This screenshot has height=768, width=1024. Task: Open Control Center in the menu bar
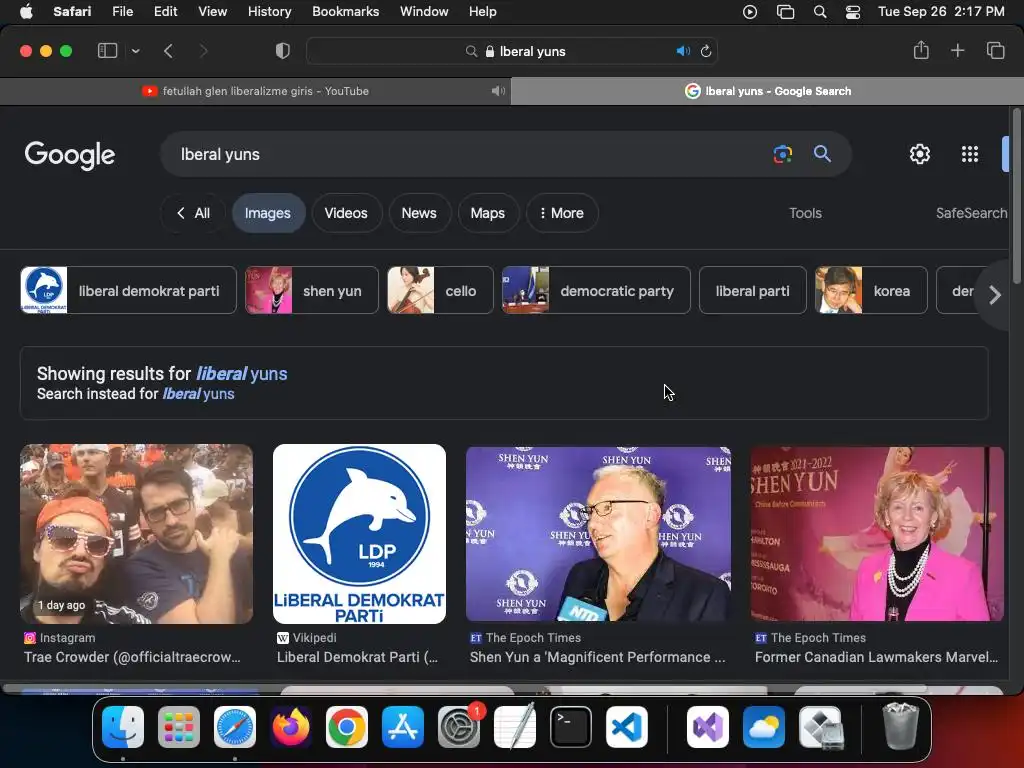point(852,12)
